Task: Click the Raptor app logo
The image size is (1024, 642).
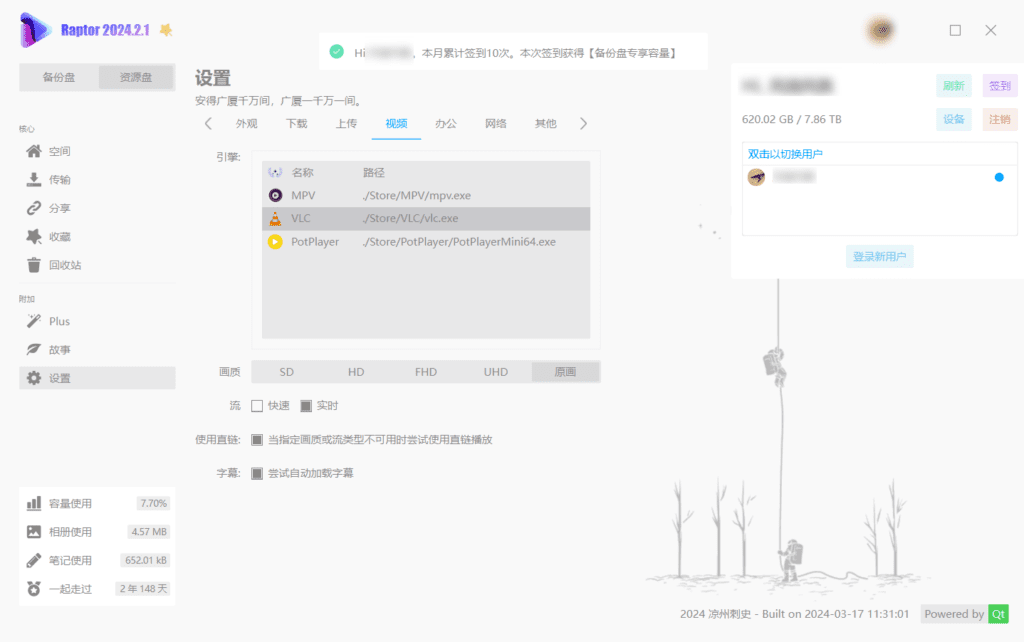Action: click(35, 30)
